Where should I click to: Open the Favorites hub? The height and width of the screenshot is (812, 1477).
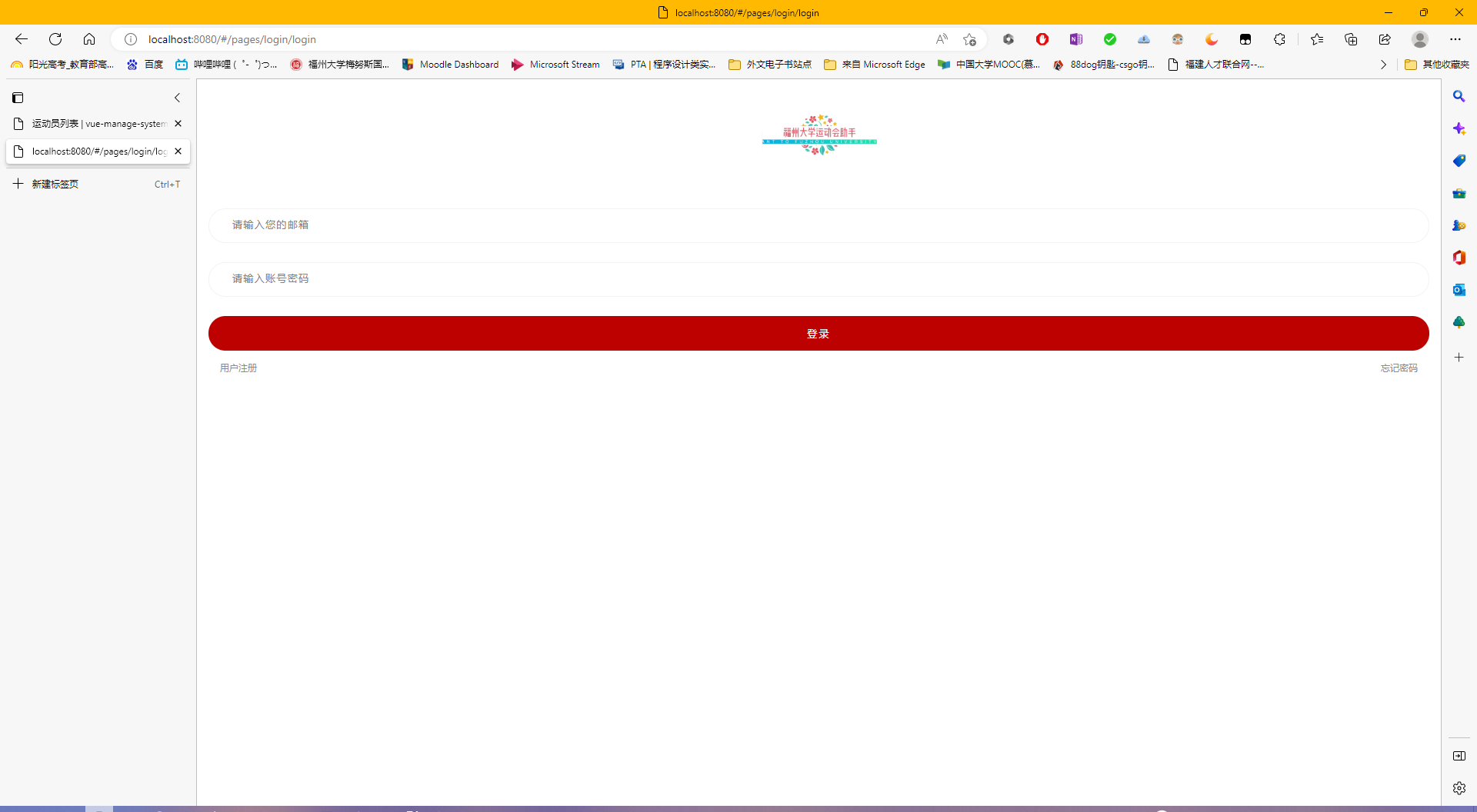(x=1317, y=39)
